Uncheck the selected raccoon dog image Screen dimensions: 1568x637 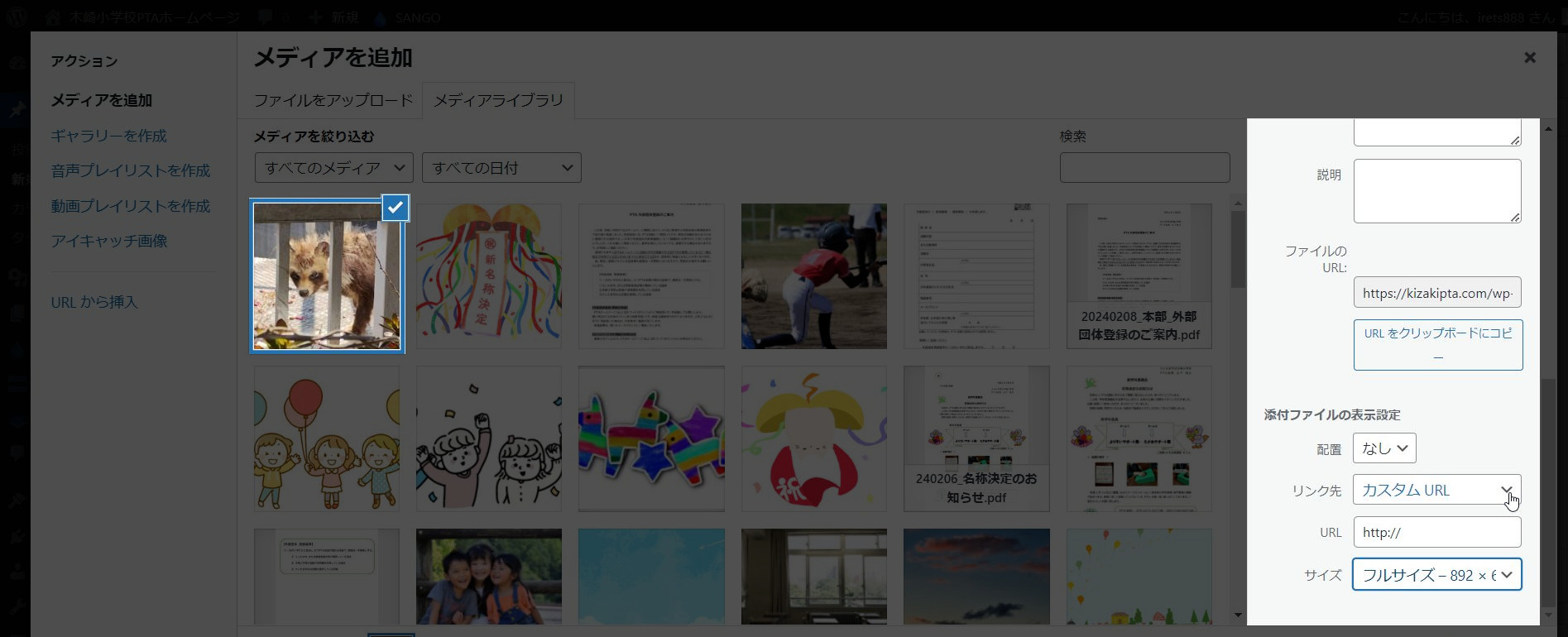point(396,208)
